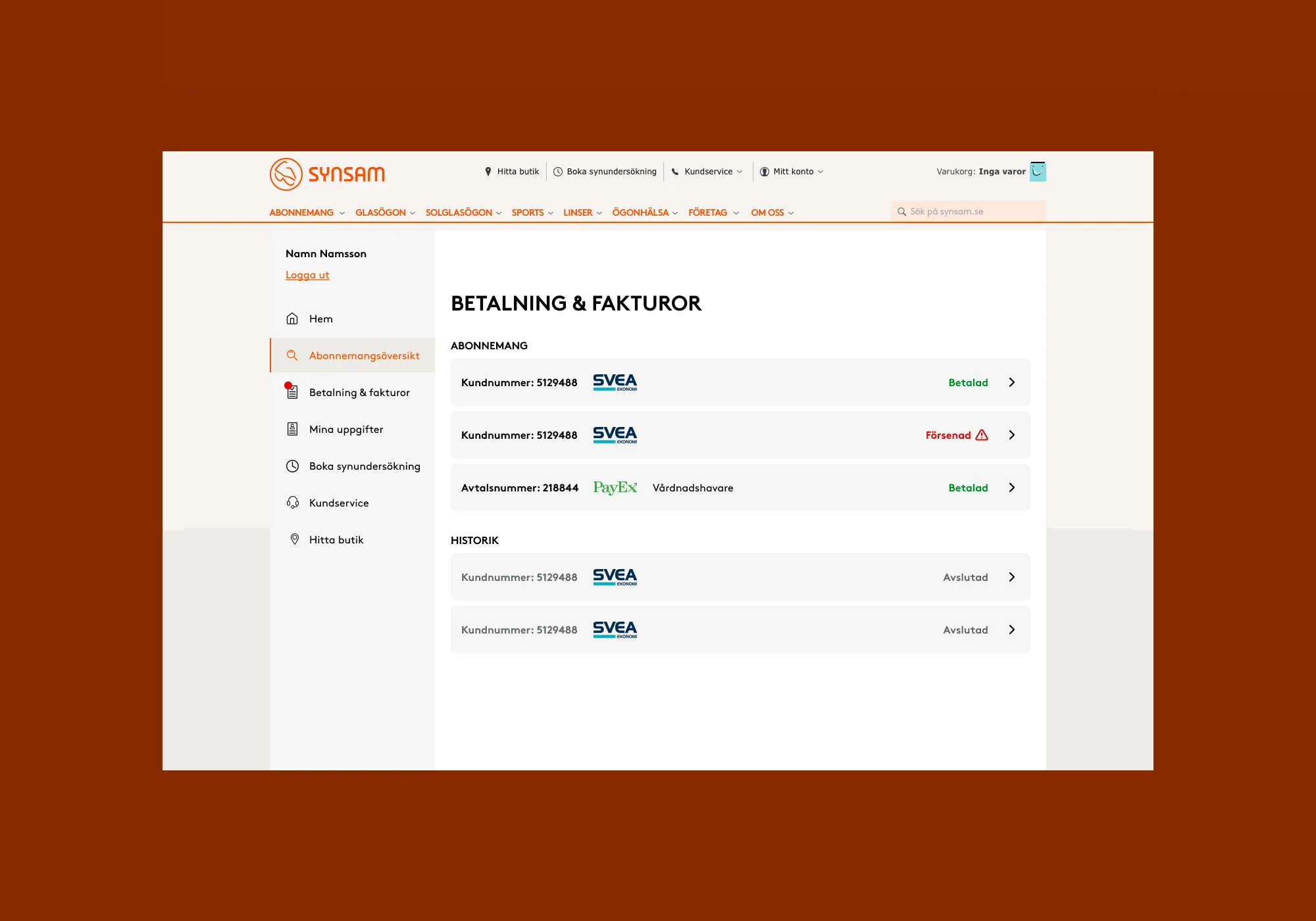
Task: Click the Kundservice headset icon in sidebar
Action: pos(292,503)
